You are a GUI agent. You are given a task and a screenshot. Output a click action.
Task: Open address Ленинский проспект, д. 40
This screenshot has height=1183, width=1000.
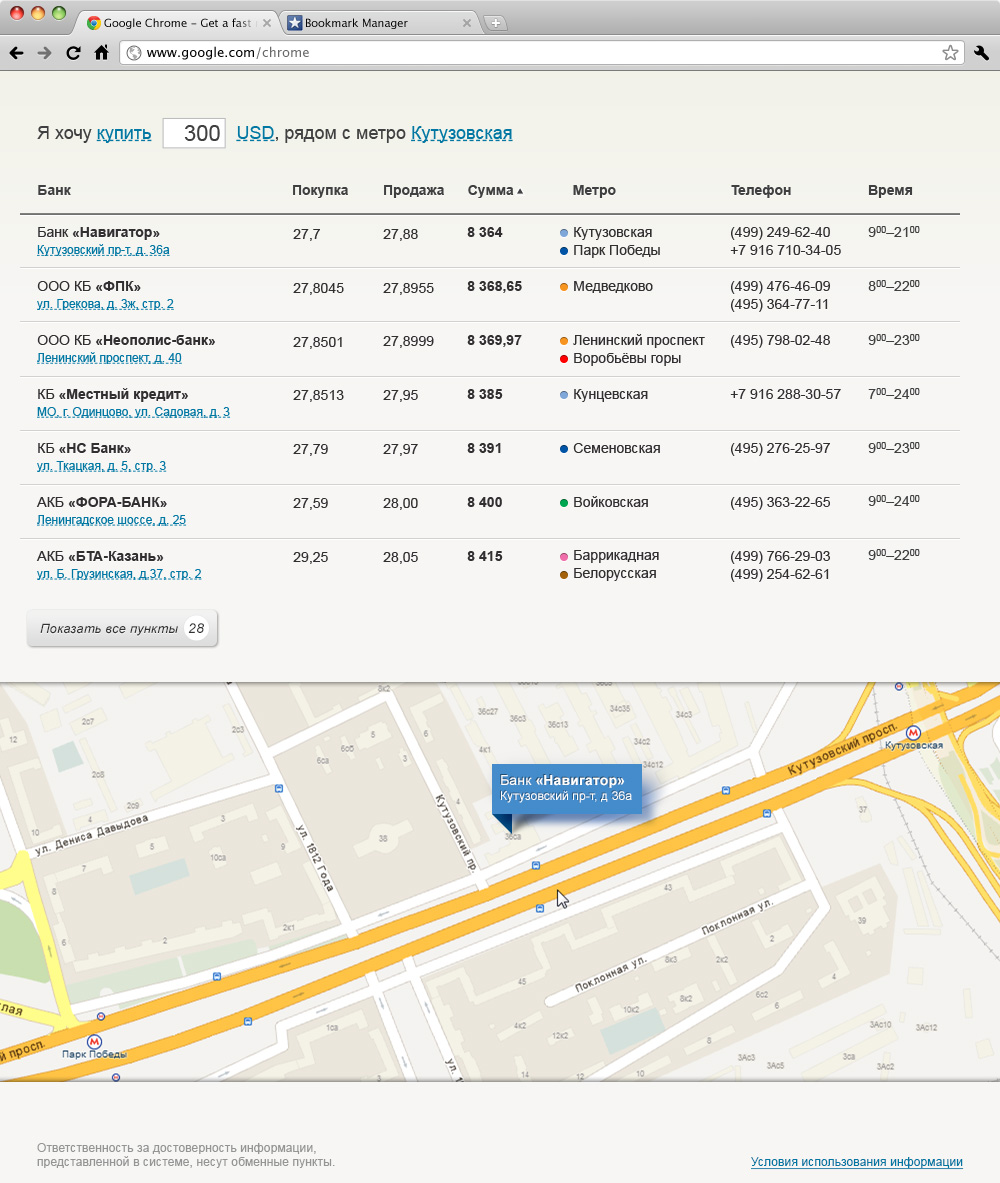[x=109, y=358]
